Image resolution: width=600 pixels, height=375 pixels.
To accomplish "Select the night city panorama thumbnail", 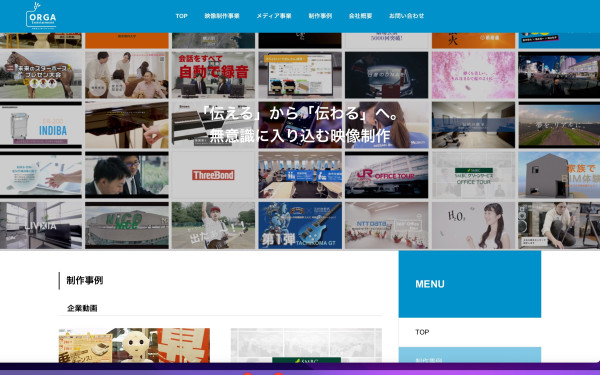I will tap(559, 75).
